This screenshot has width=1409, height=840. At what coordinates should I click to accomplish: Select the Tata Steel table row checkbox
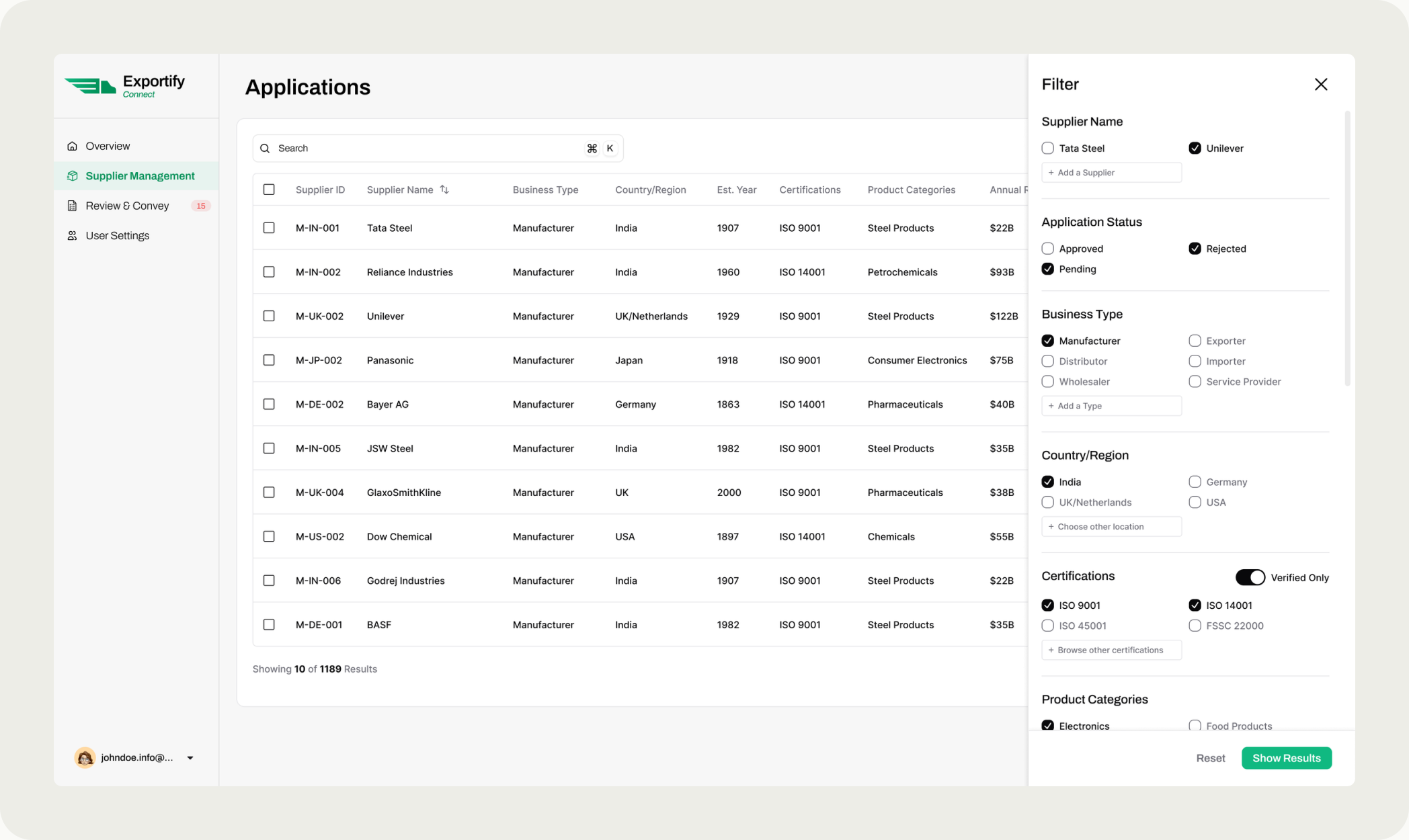pos(269,228)
